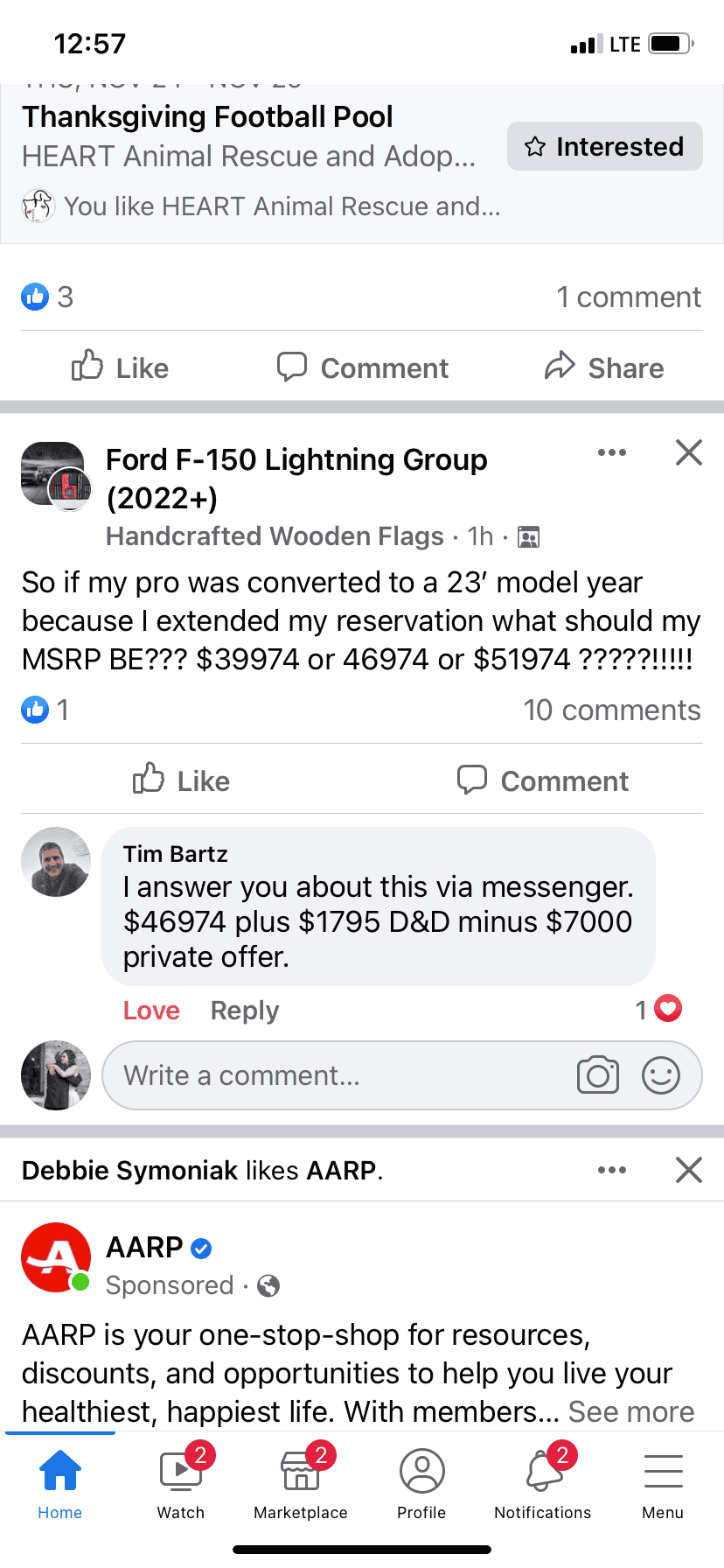Like the Ford F-150 Lightning post
724x1568 pixels.
coord(182,780)
